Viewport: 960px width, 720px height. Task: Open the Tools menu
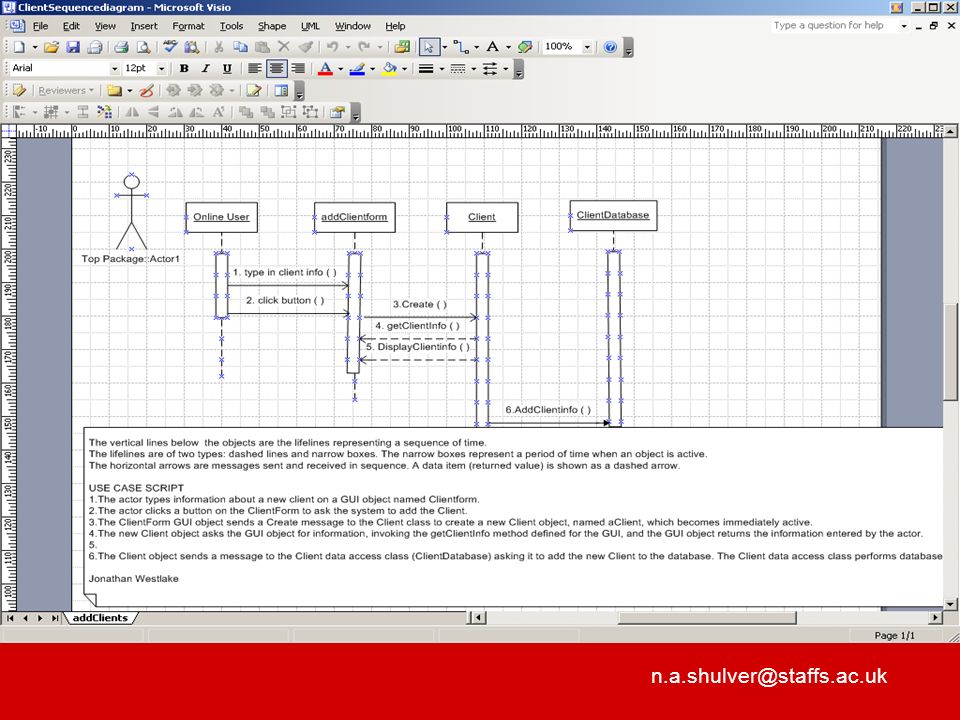[x=231, y=26]
